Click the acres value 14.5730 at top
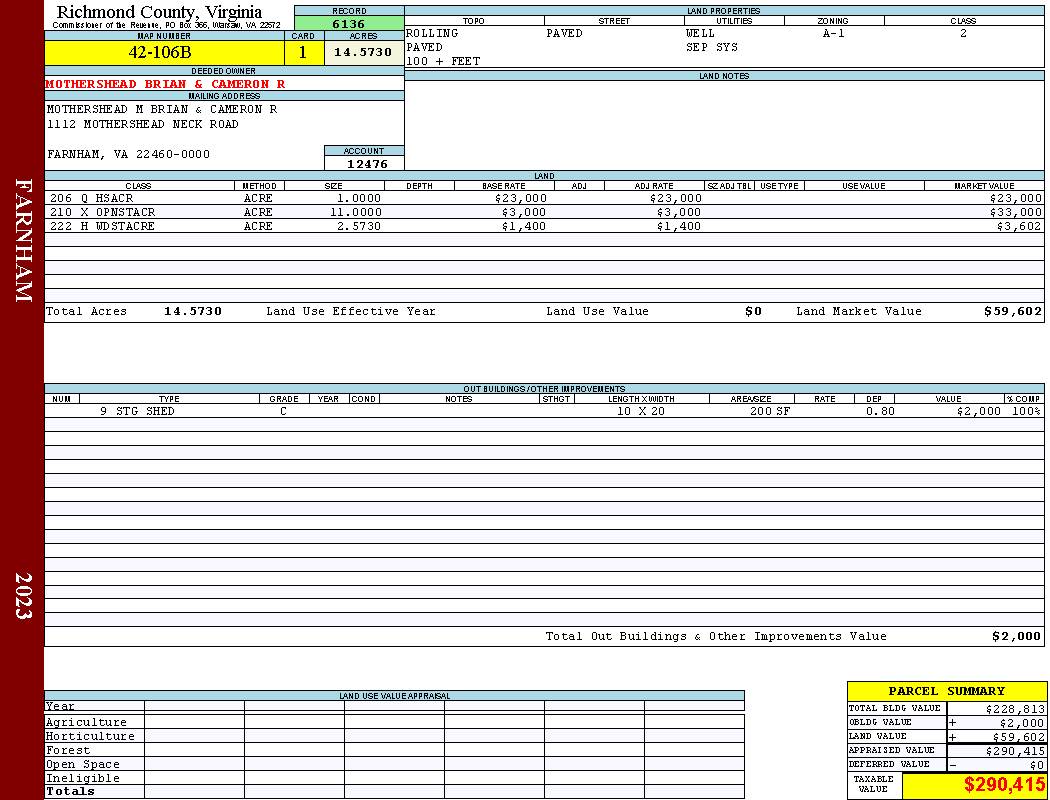The height and width of the screenshot is (800, 1050). click(x=363, y=52)
